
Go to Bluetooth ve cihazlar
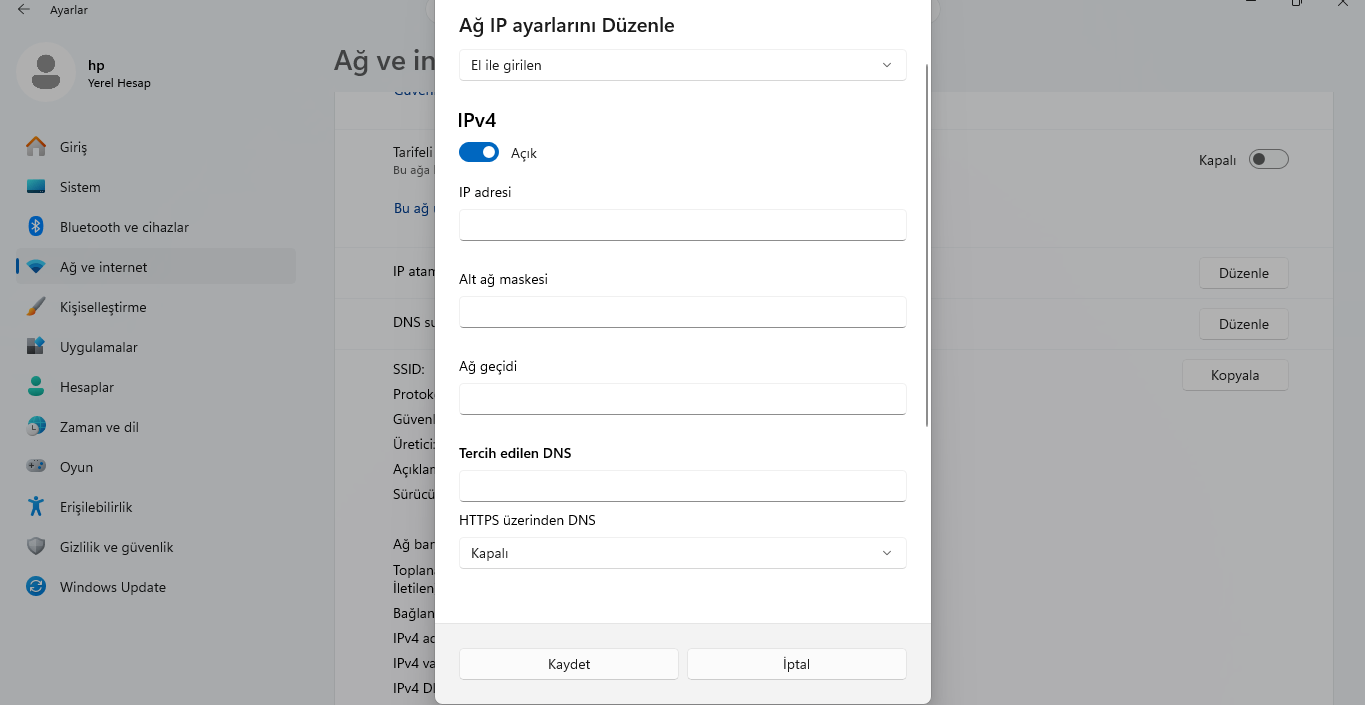point(156,227)
